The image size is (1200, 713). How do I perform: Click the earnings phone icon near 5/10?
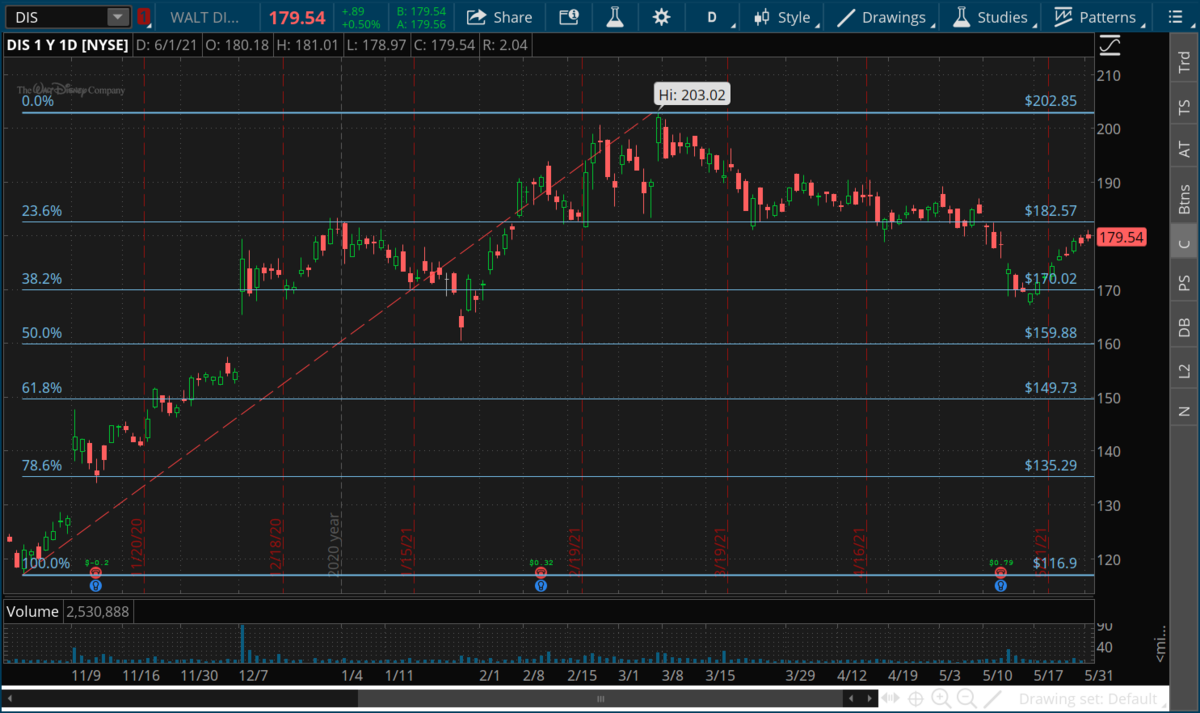tap(1000, 571)
